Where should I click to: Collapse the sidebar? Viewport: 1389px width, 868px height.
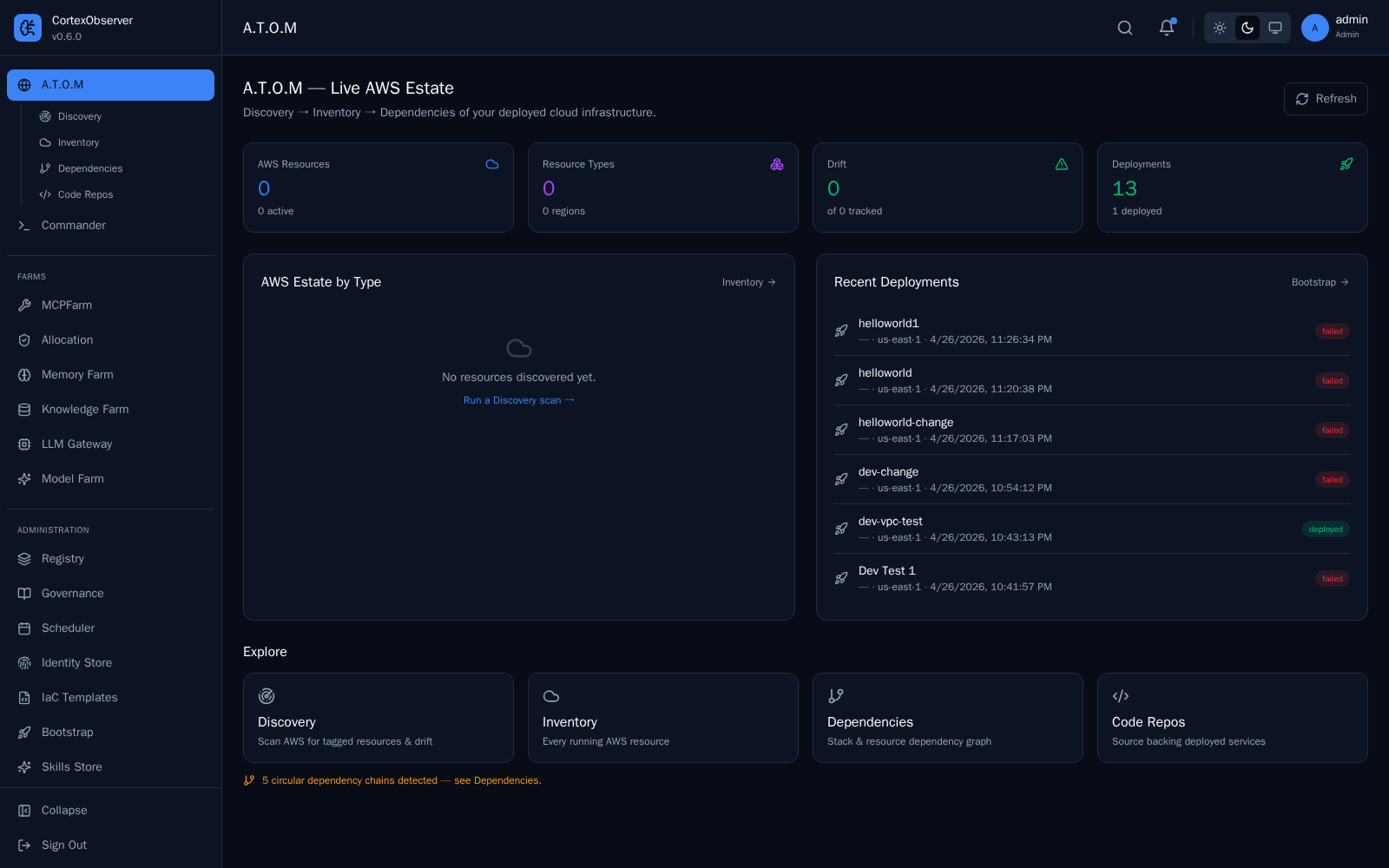110,811
